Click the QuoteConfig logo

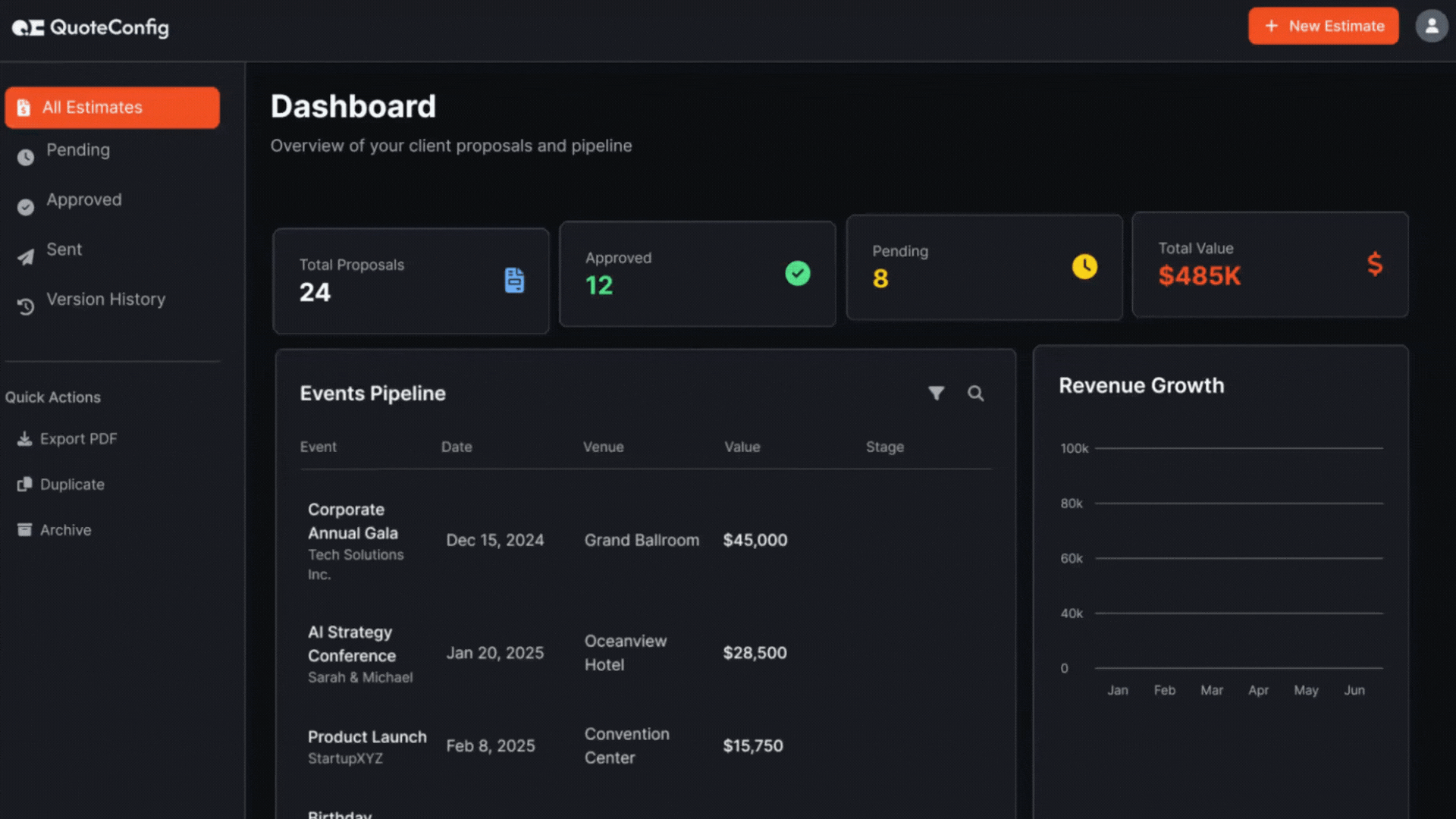coord(90,27)
